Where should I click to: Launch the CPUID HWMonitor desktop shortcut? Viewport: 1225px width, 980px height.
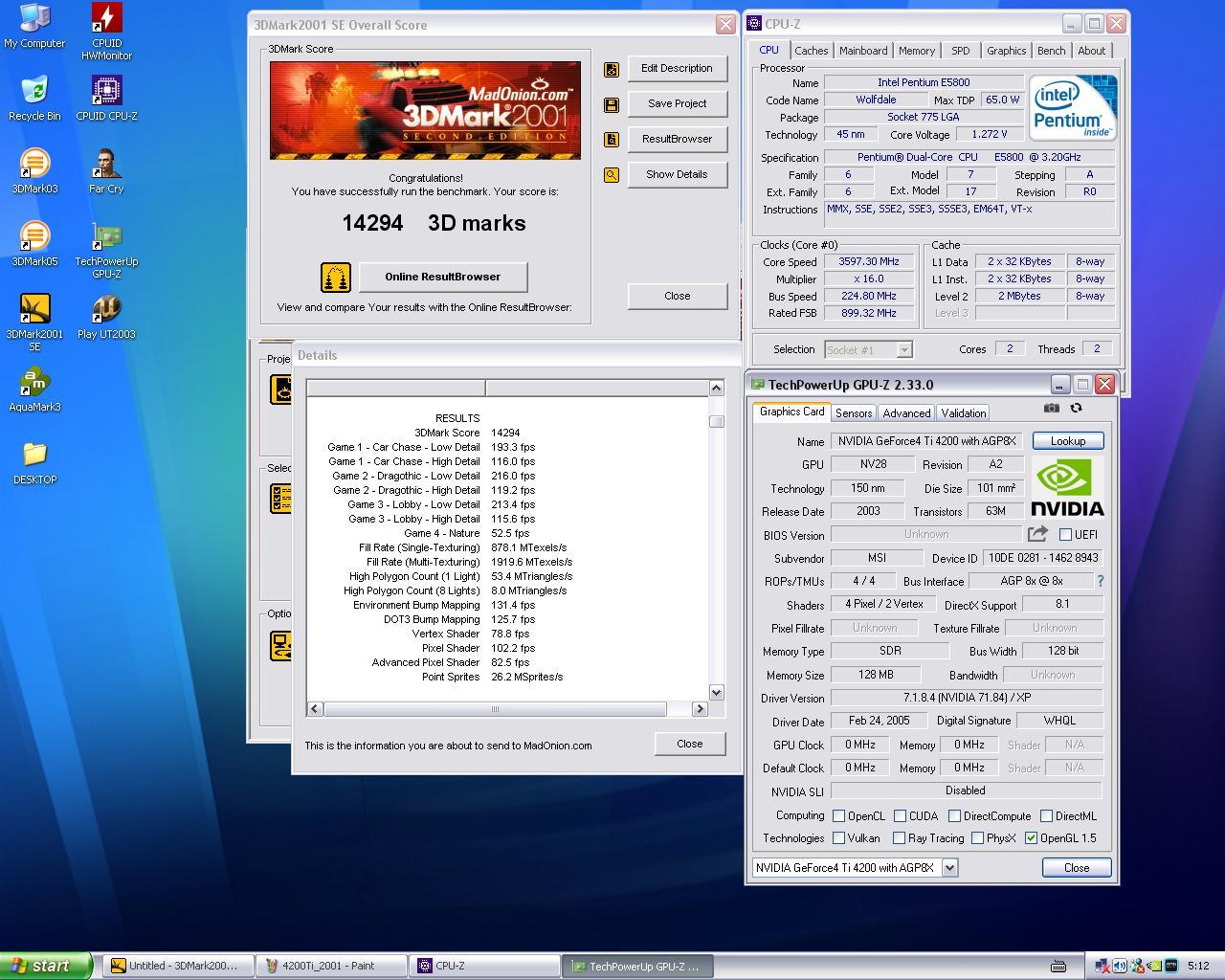coord(106,32)
